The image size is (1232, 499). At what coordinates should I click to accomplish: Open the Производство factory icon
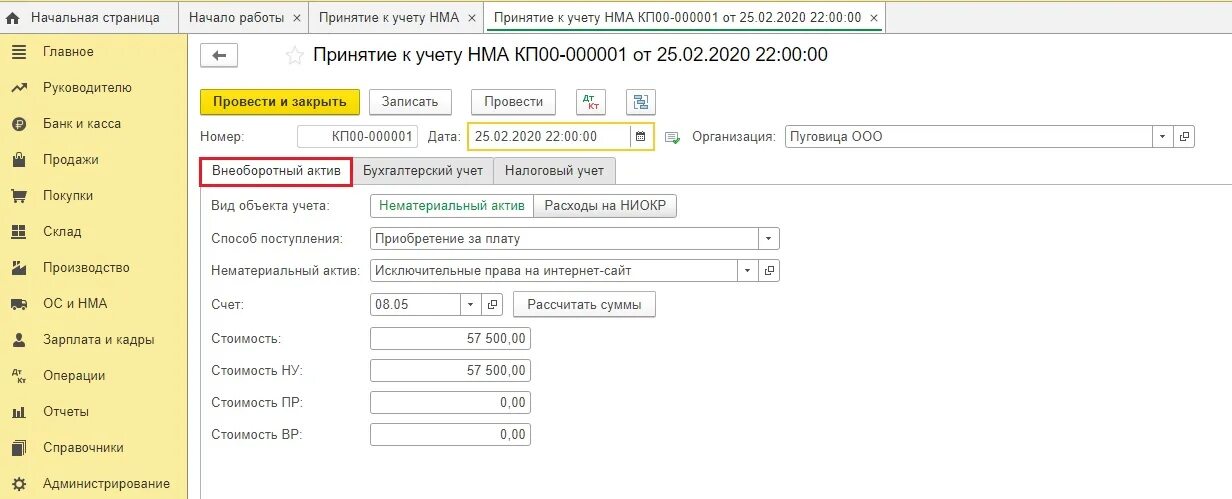[x=18, y=268]
